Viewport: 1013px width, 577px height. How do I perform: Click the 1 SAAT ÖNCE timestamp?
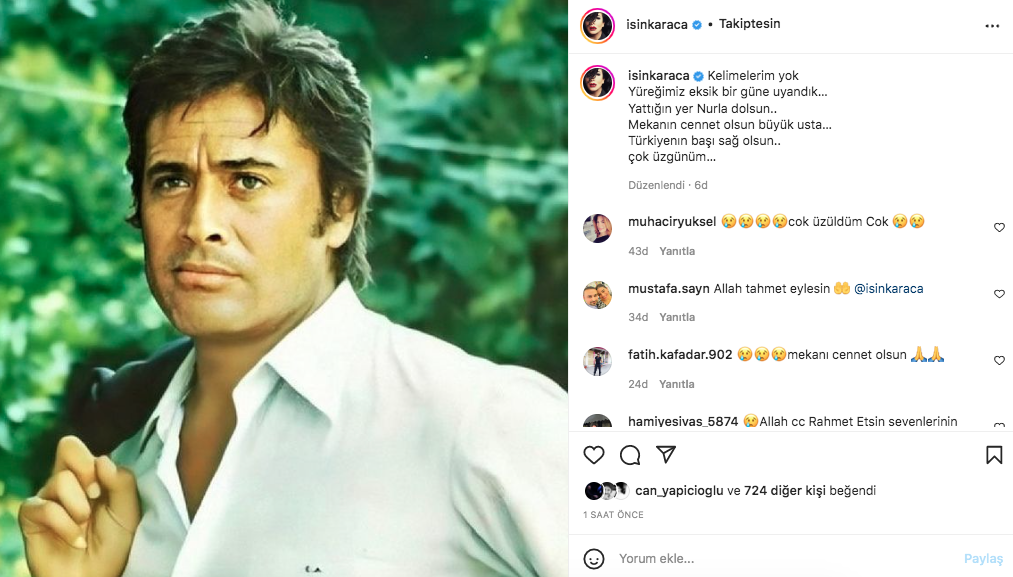click(x=613, y=514)
